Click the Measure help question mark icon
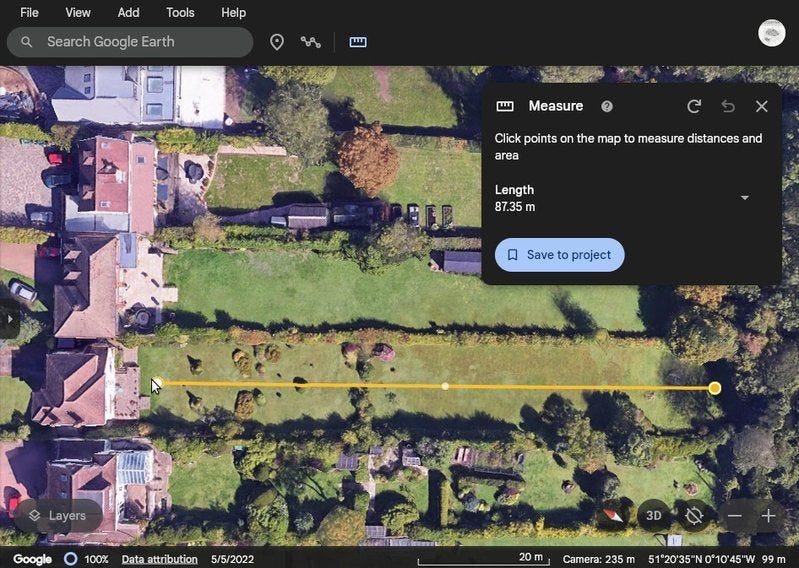Image resolution: width=799 pixels, height=568 pixels. point(606,106)
